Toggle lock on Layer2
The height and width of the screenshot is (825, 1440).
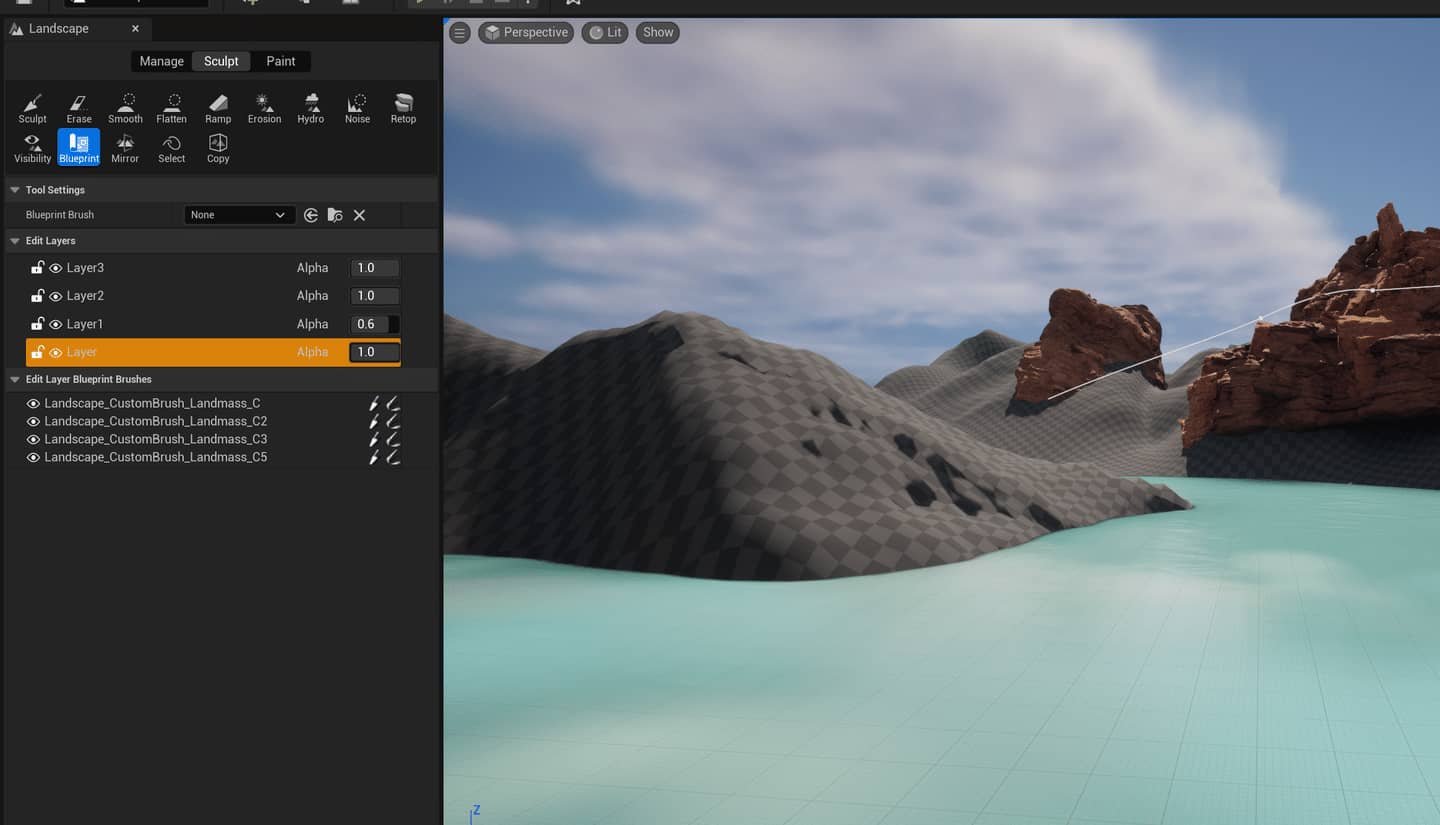point(37,296)
